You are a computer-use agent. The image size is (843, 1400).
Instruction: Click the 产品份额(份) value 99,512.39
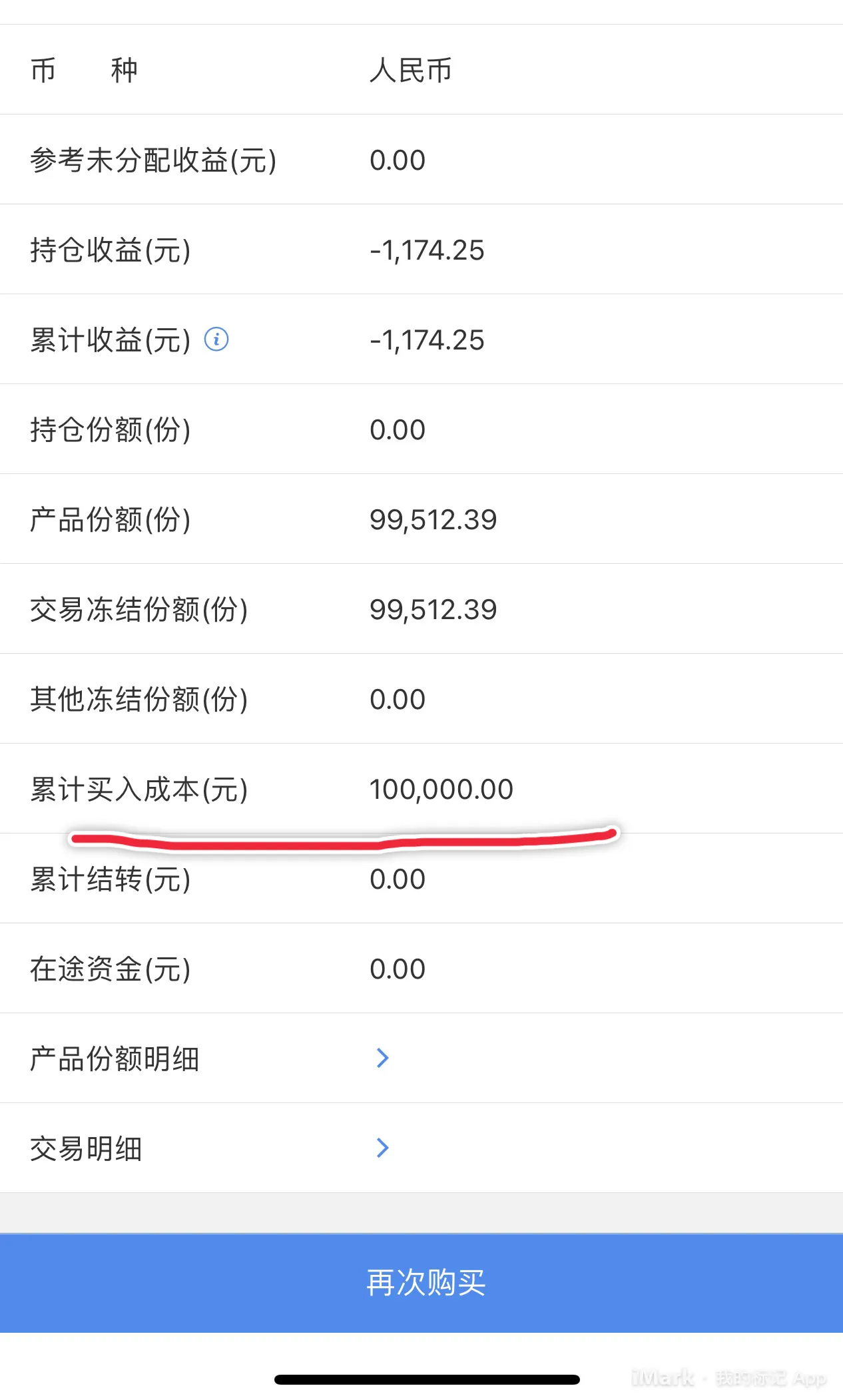(x=433, y=520)
